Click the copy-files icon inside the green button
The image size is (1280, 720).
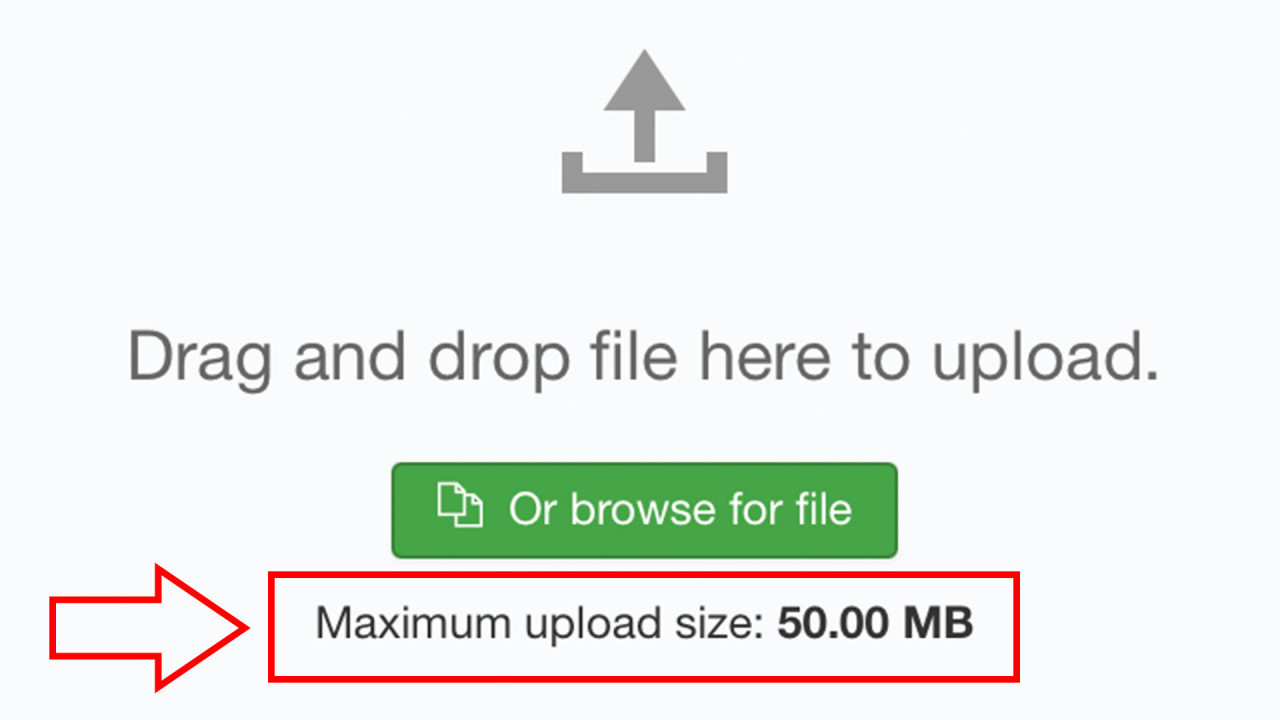click(x=460, y=505)
